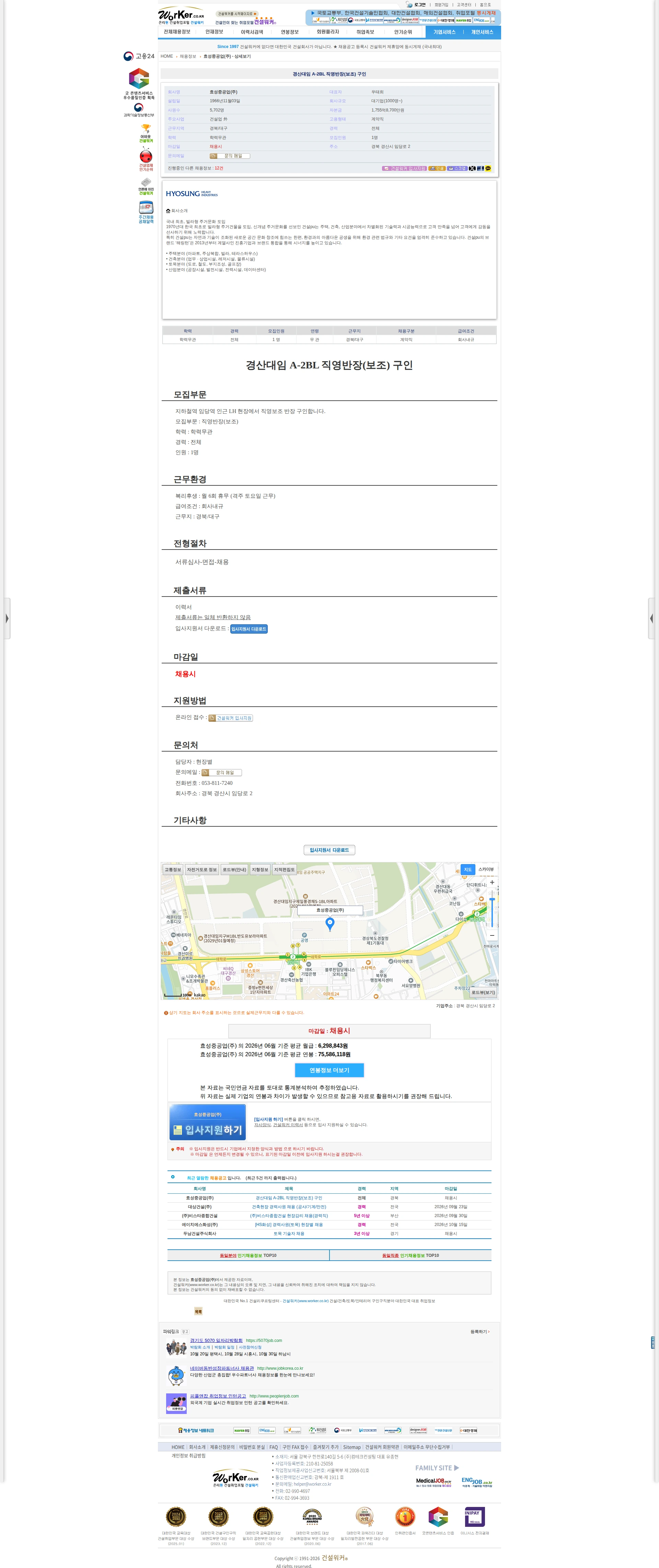This screenshot has height=1568, width=659.
Task: Zoom out the map with minus button
Action: [492, 935]
